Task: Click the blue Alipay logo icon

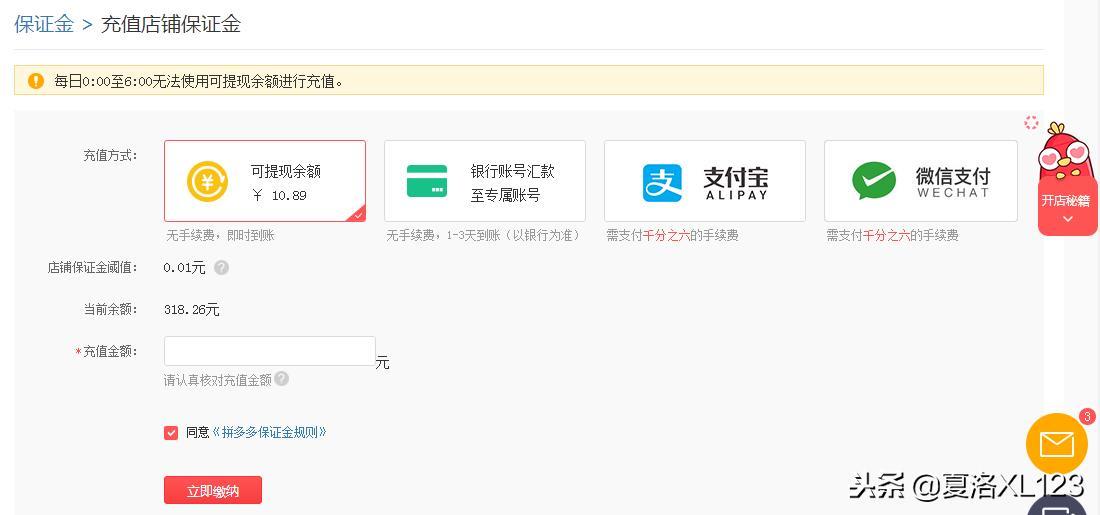Action: pyautogui.click(x=662, y=182)
